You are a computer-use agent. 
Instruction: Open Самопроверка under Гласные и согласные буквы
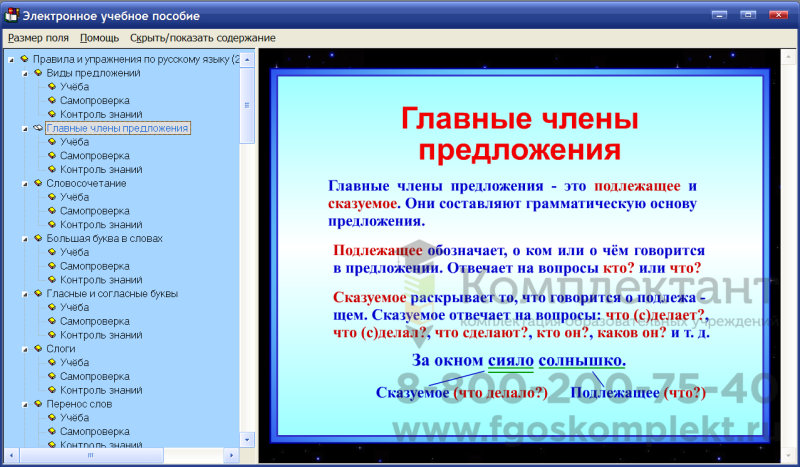point(95,321)
